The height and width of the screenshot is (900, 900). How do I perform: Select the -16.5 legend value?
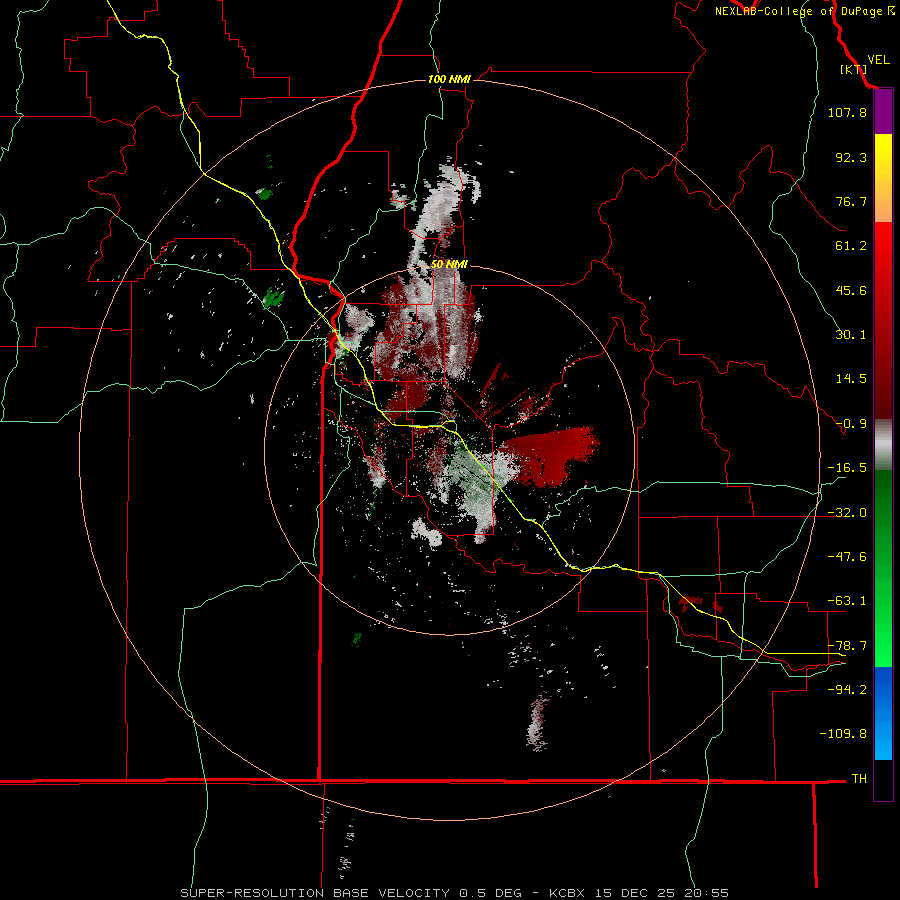[847, 468]
